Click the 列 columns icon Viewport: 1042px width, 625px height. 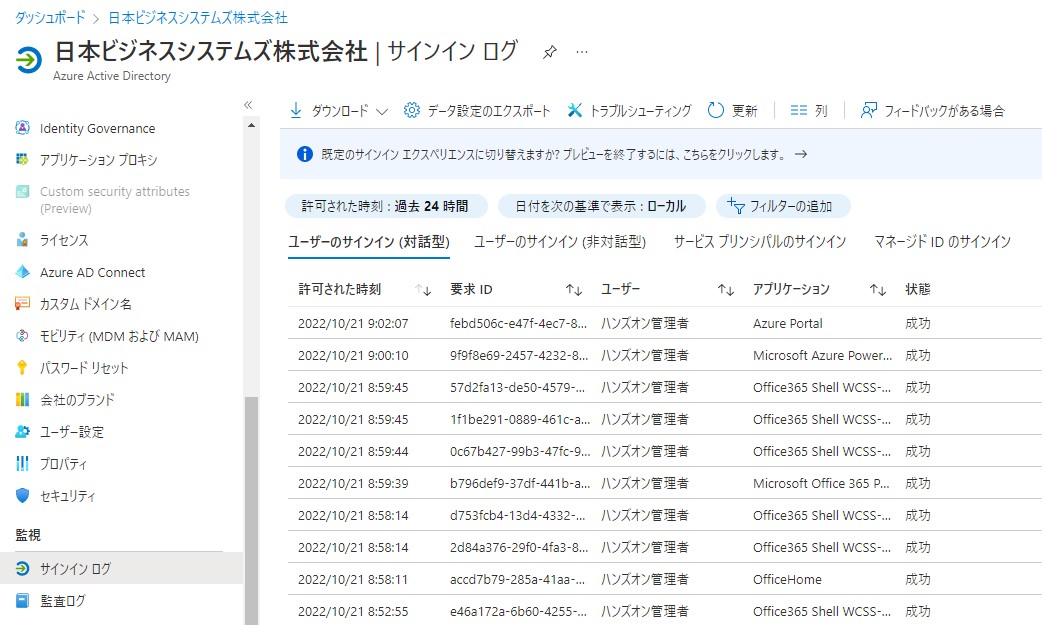tap(799, 110)
